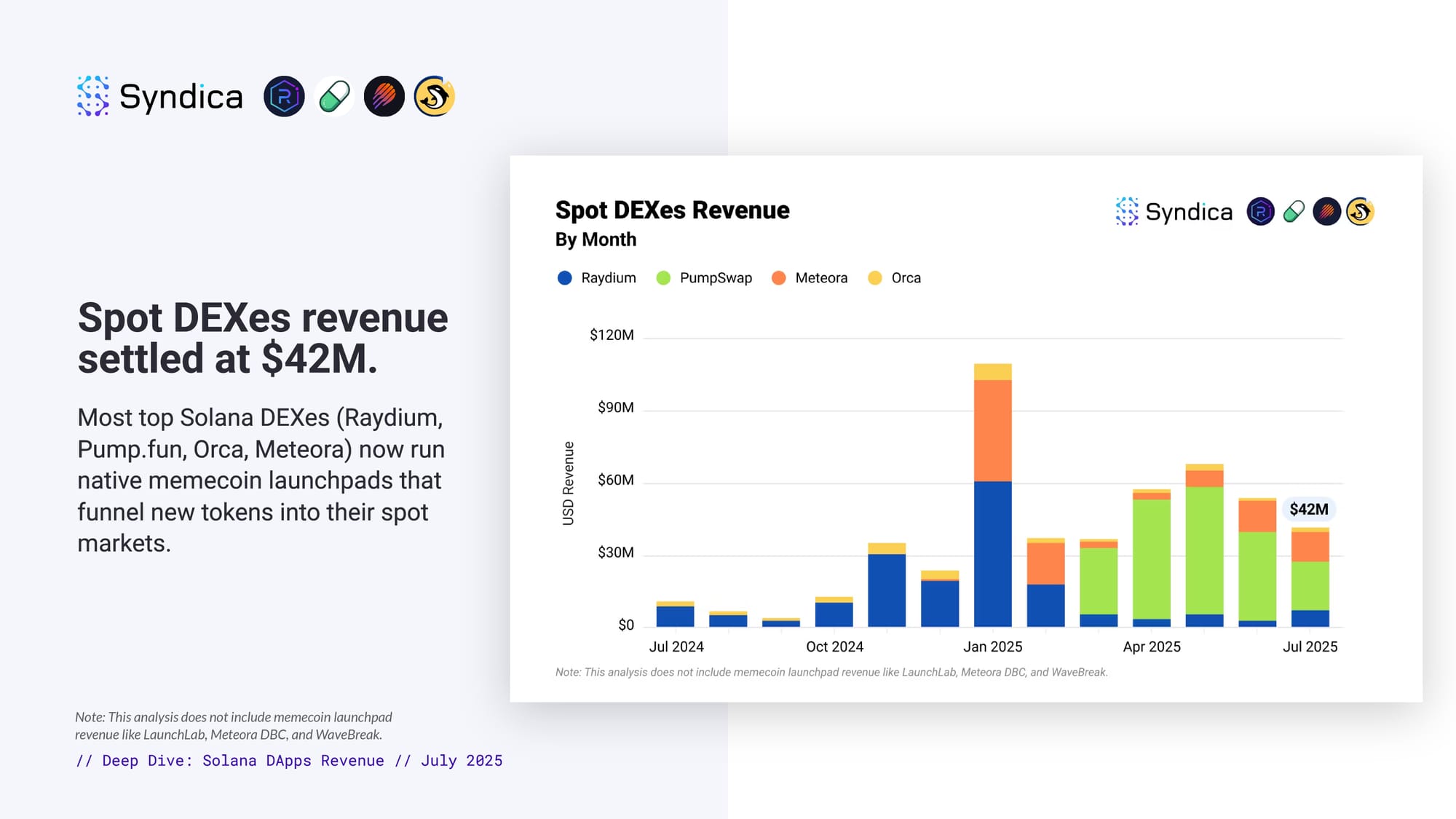Click the Syndica wordmark at top left

(x=181, y=97)
